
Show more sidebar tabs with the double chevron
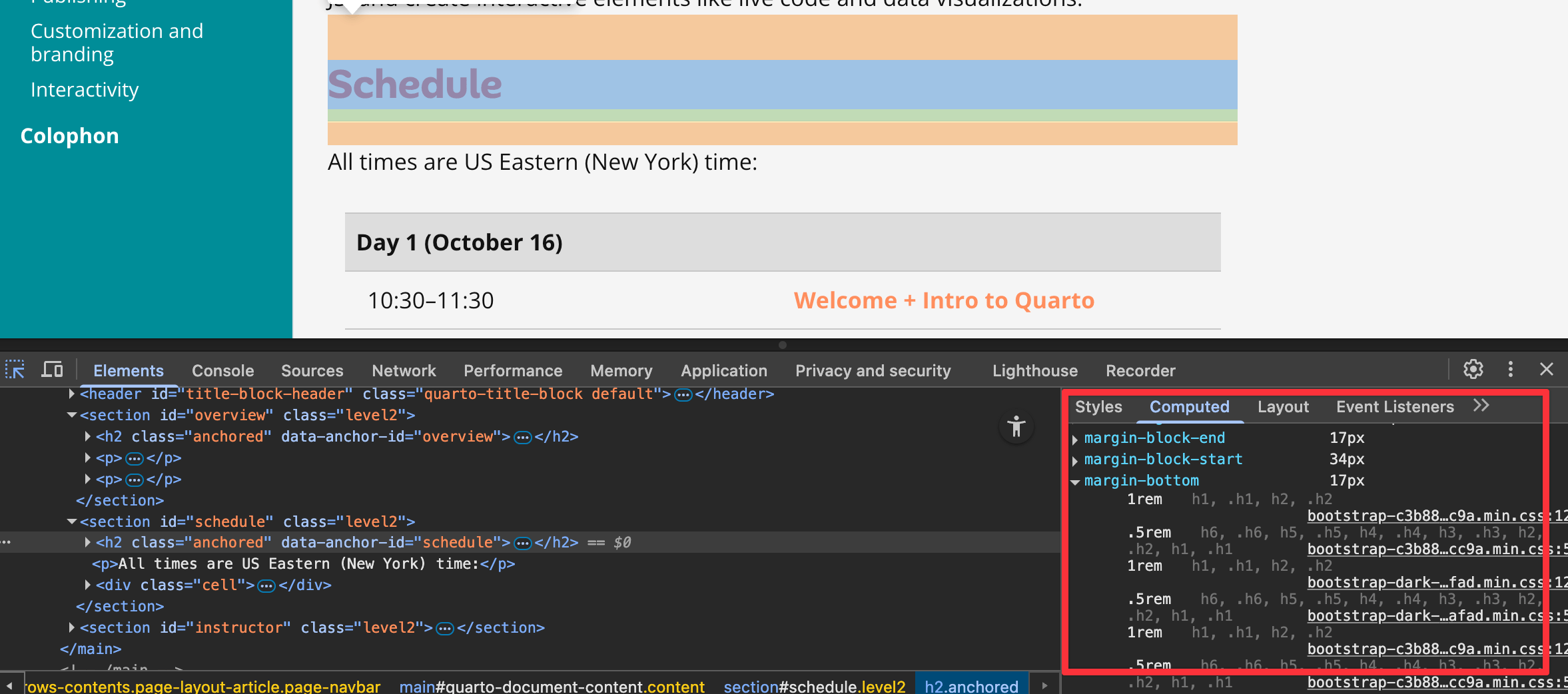tap(1481, 406)
